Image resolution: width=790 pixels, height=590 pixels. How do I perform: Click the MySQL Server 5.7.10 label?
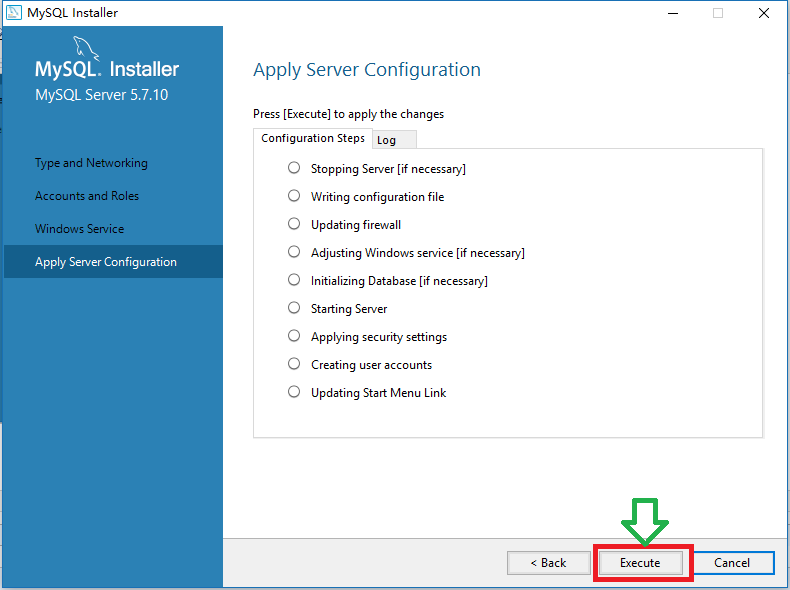(102, 95)
